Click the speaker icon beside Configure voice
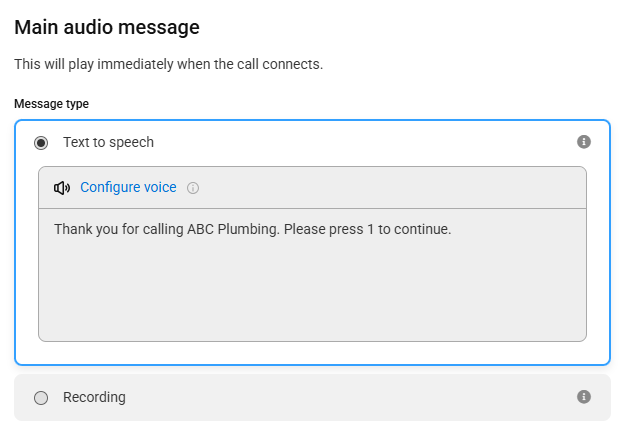 [x=62, y=188]
